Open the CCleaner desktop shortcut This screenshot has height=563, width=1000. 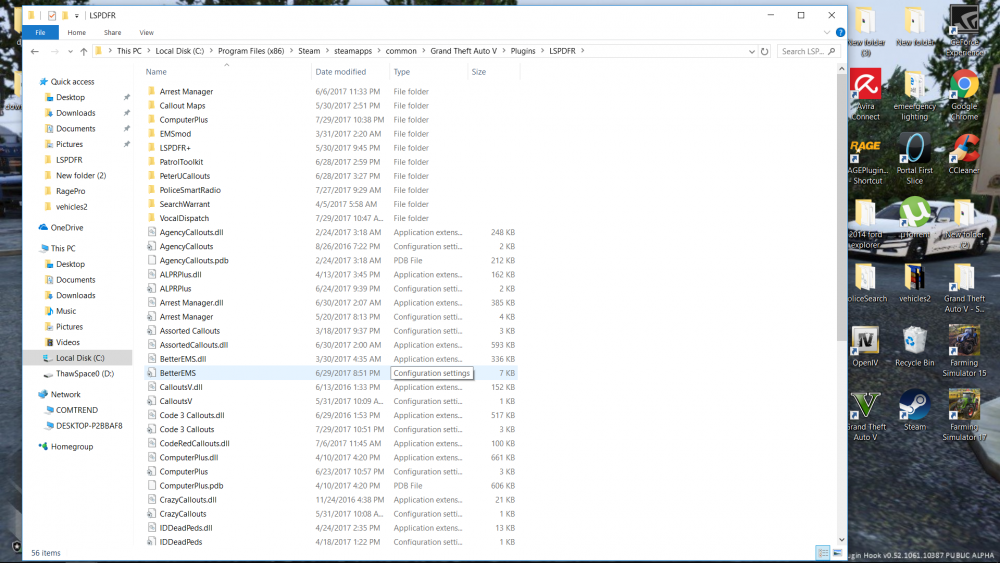(x=964, y=153)
